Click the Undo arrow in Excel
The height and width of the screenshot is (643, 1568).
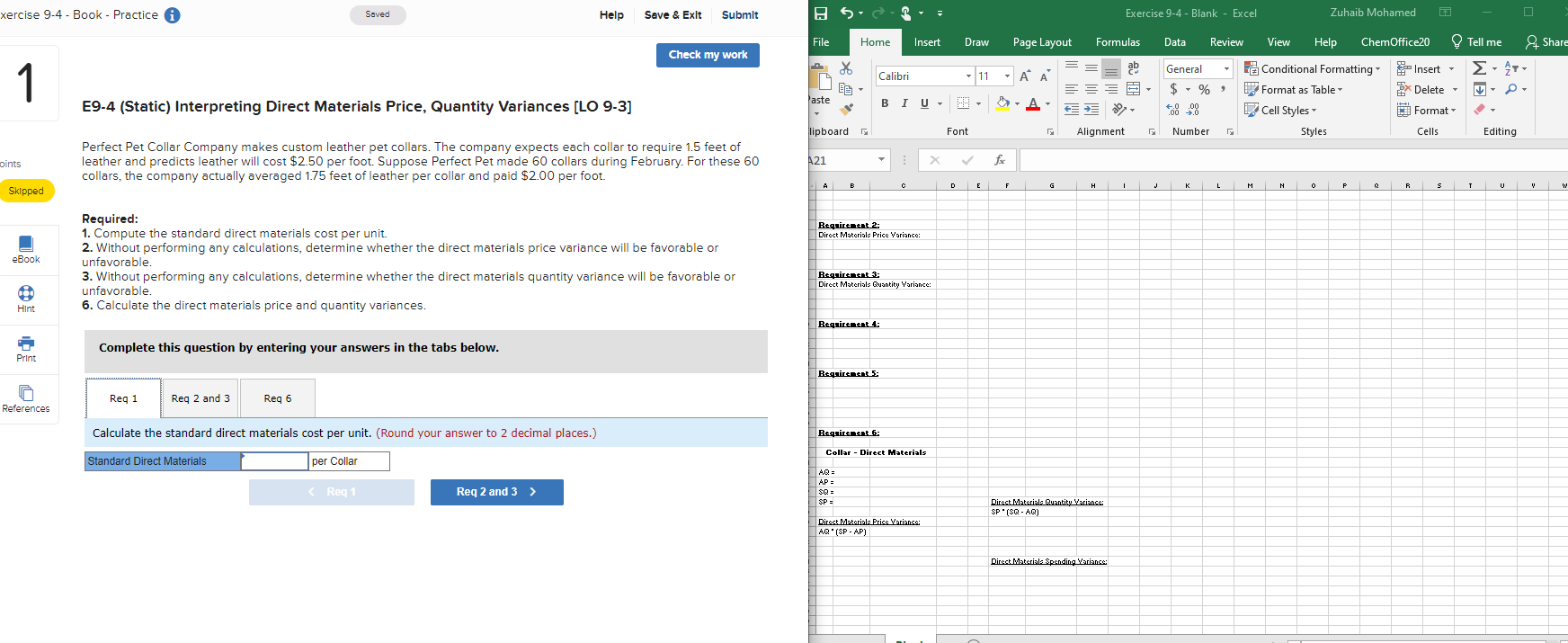[x=846, y=13]
